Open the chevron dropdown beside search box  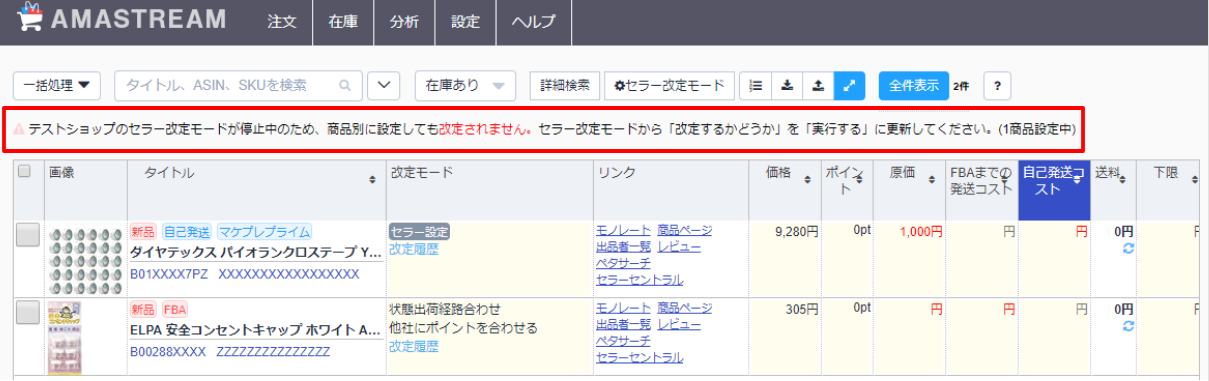[x=384, y=86]
